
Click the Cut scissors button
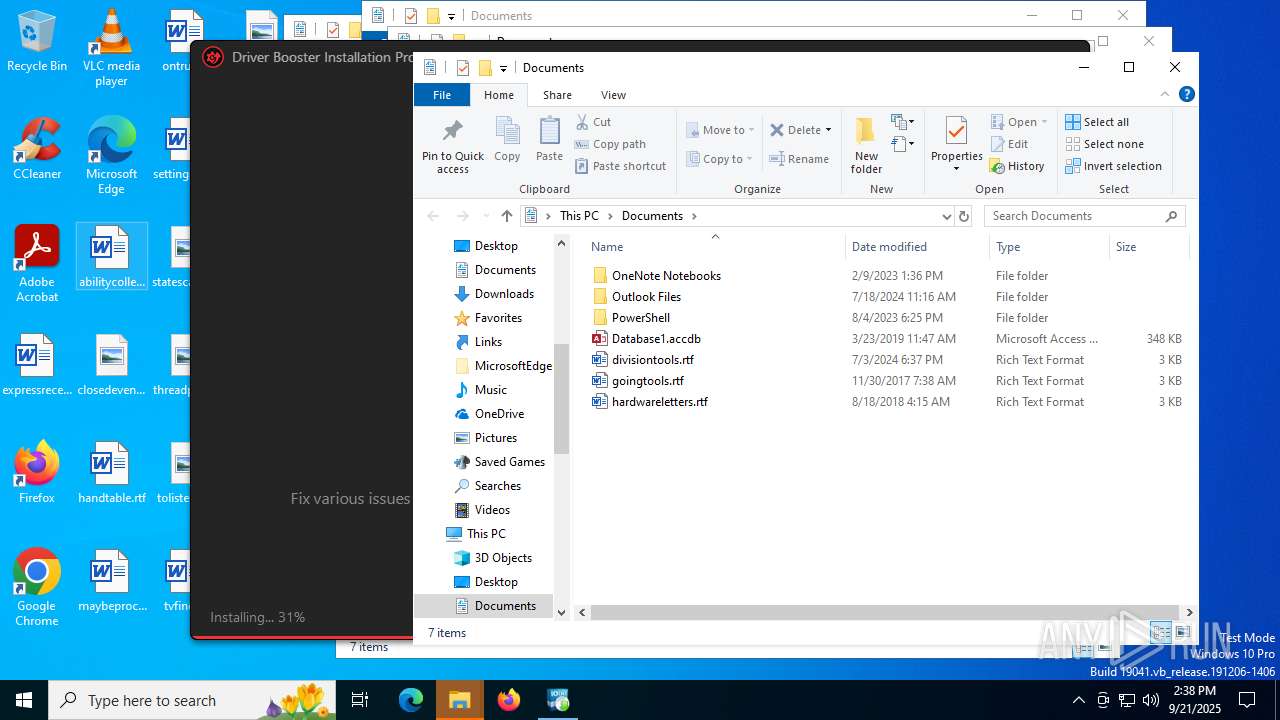tap(594, 122)
